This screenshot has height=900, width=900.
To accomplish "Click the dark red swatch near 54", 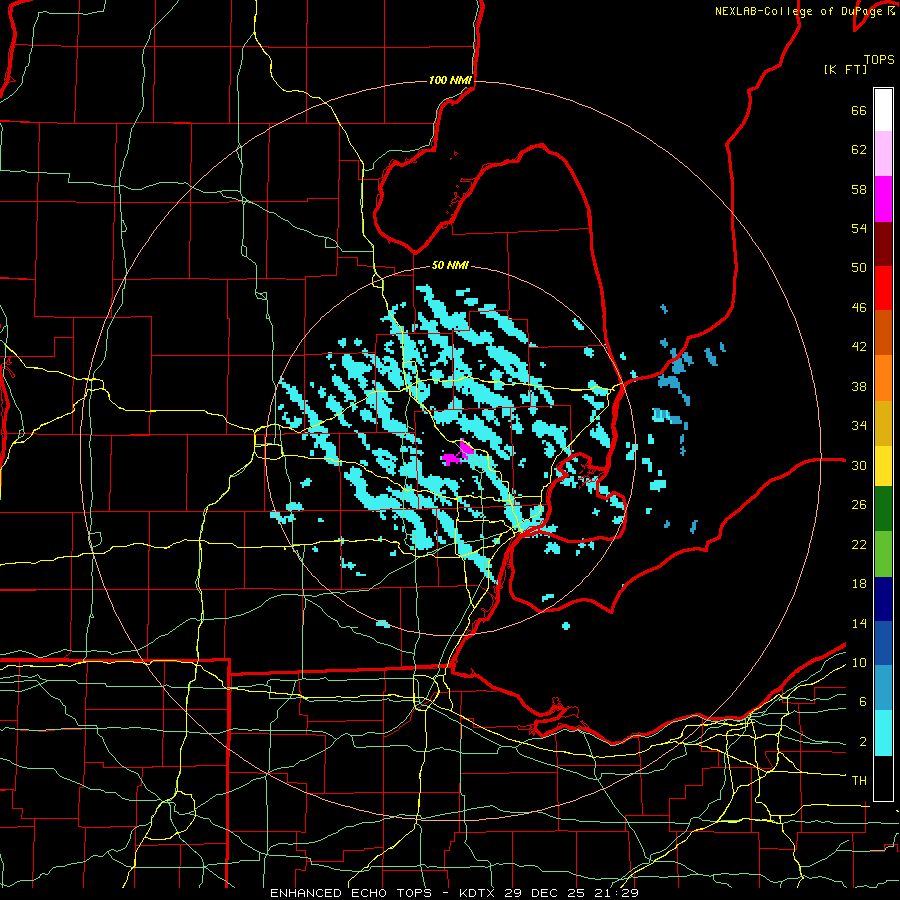I will (x=883, y=243).
